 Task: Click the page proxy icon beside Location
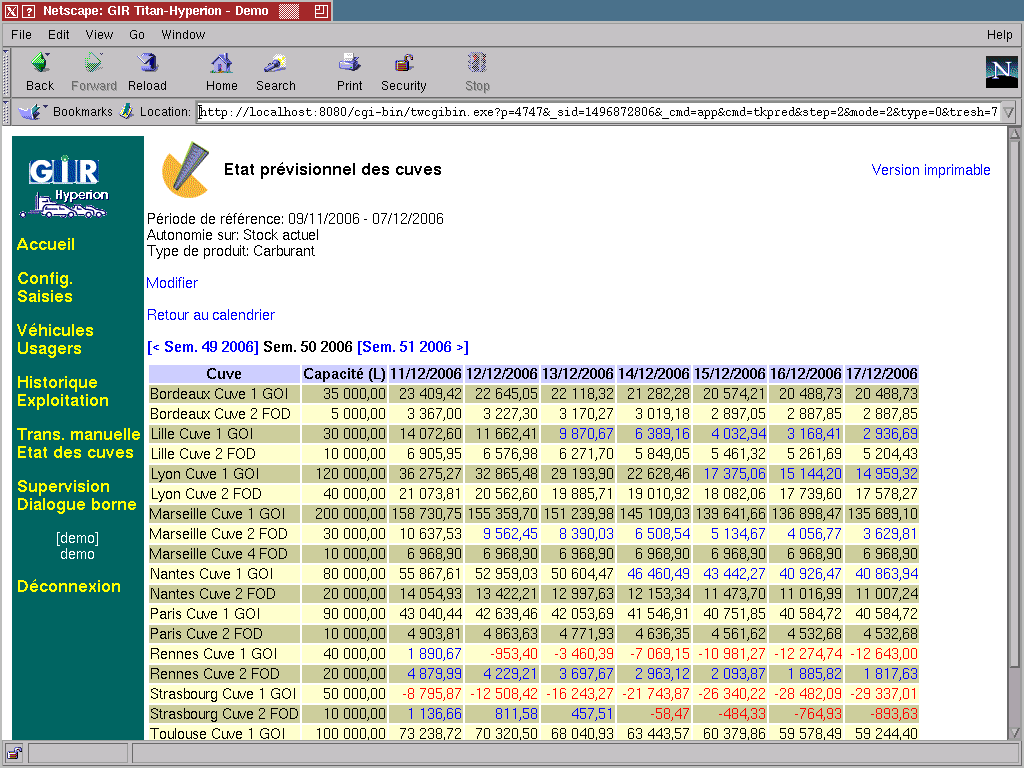pyautogui.click(x=127, y=112)
